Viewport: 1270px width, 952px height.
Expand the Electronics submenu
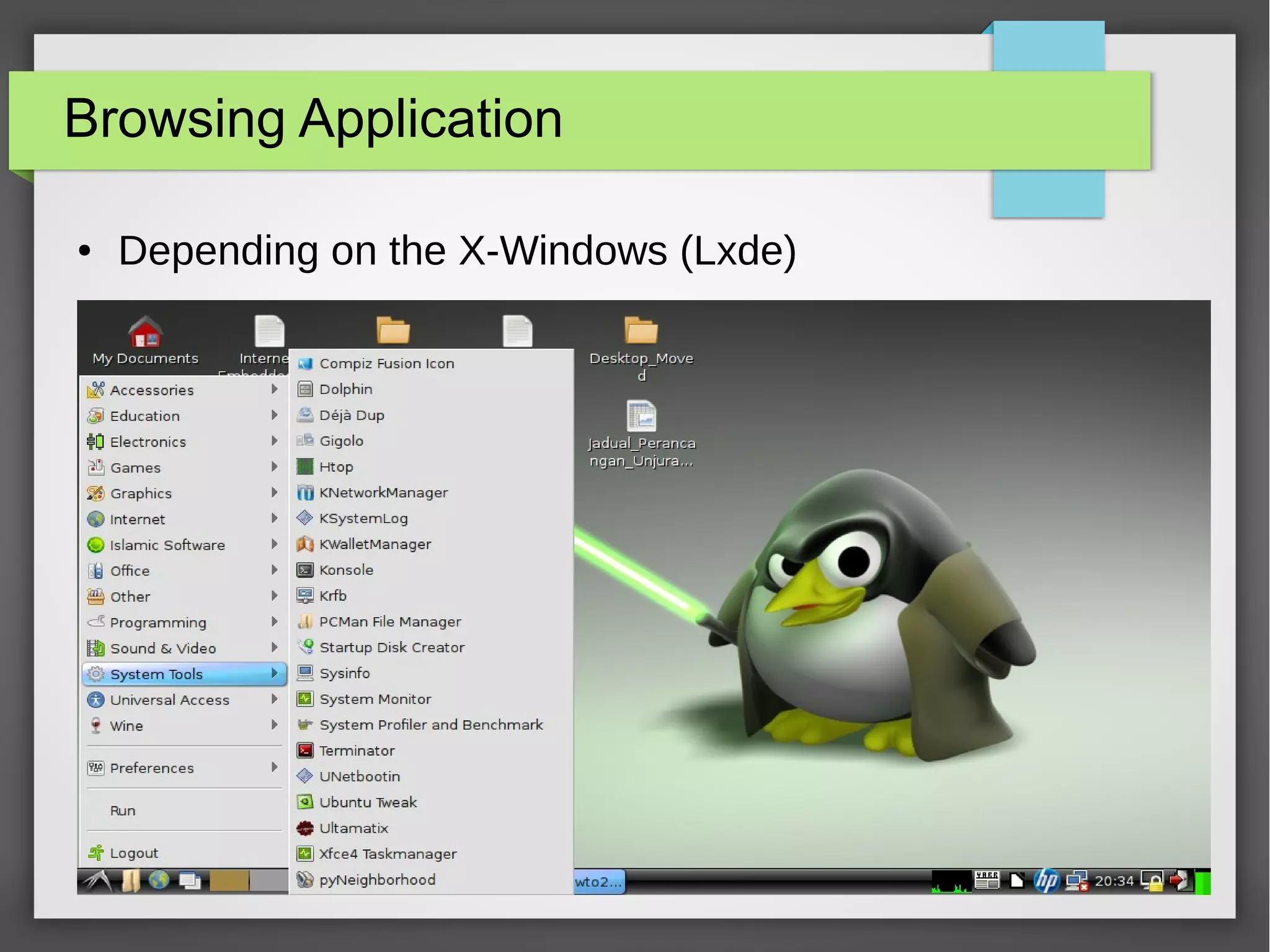pos(184,442)
